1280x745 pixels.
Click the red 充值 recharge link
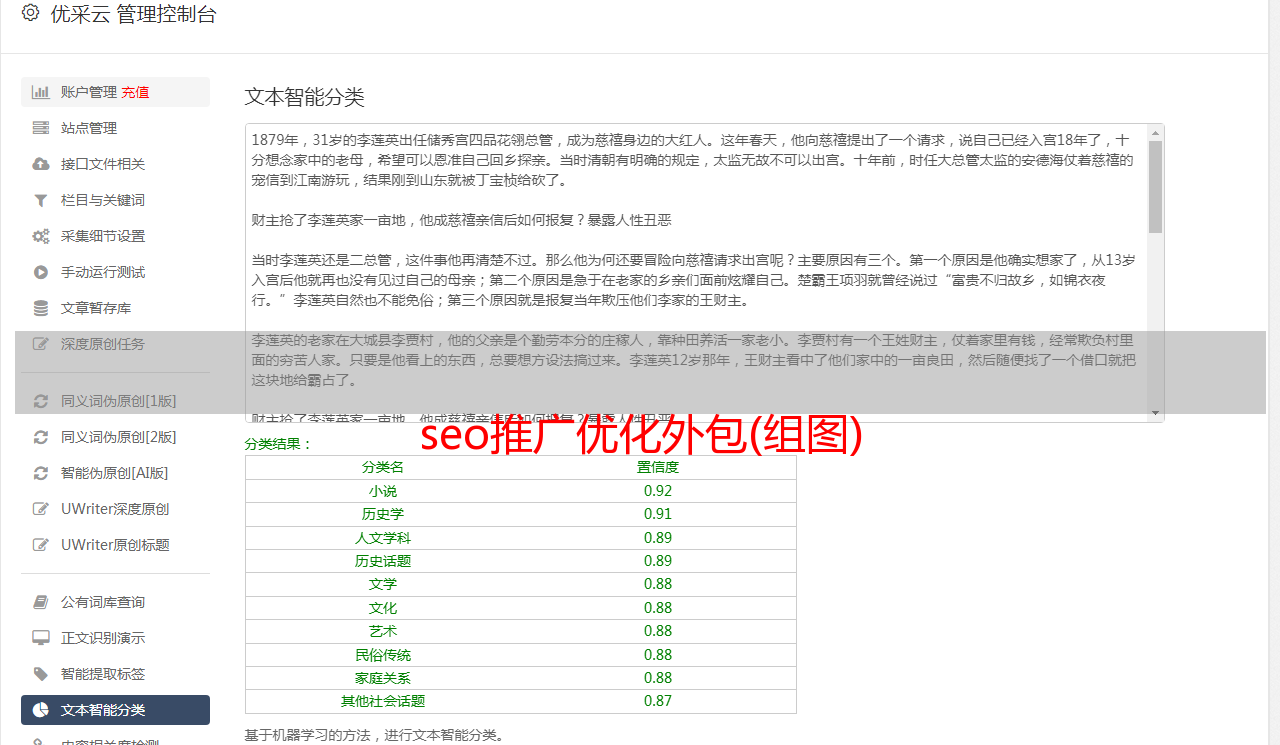click(135, 92)
